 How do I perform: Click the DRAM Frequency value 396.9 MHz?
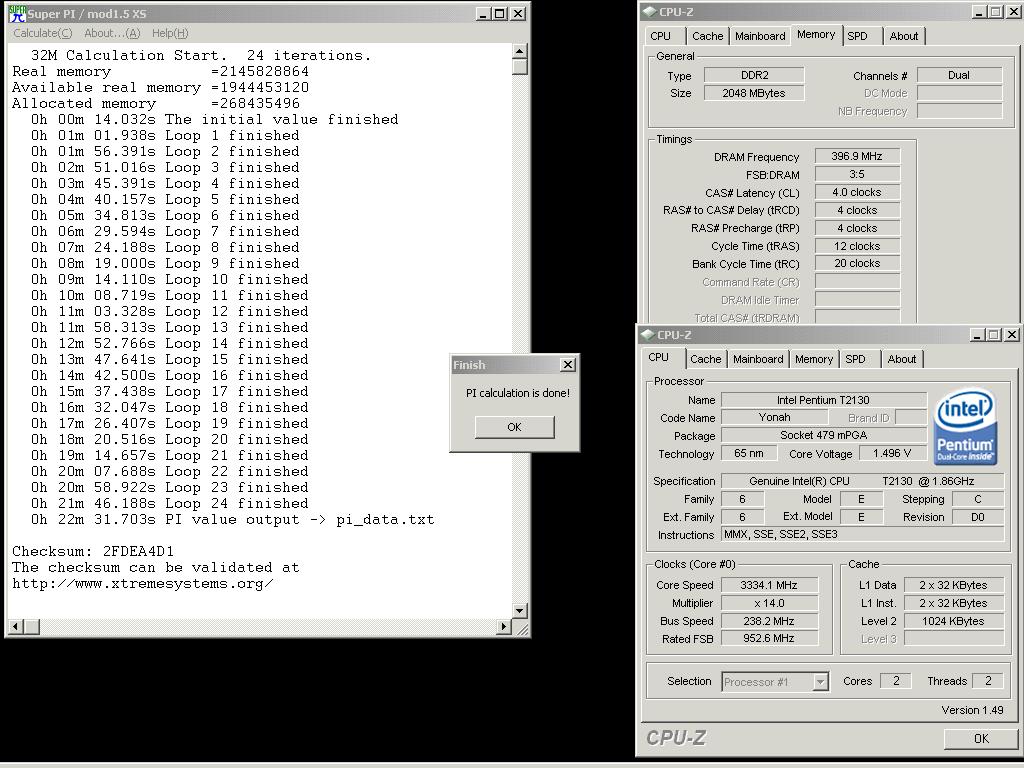pos(857,156)
